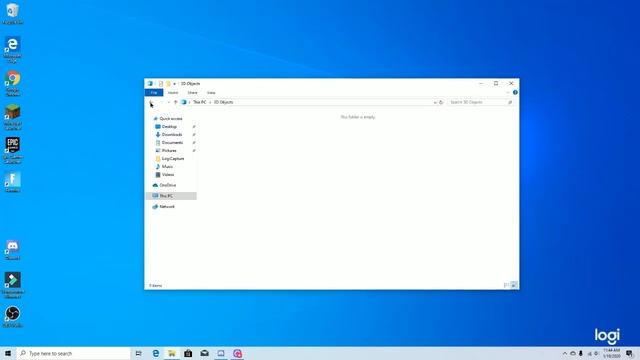The image size is (640, 360).
Task: Open the Recycle Bin desktop icon
Action: click(x=12, y=13)
